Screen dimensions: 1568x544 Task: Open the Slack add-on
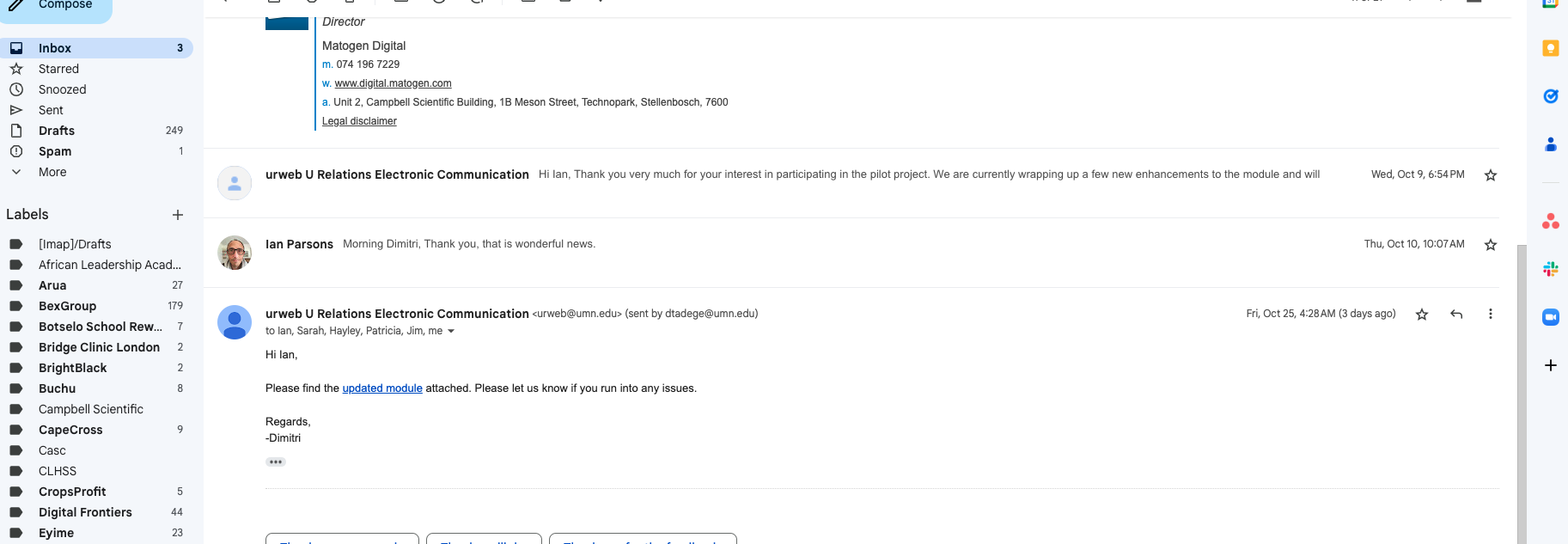coord(1551,269)
